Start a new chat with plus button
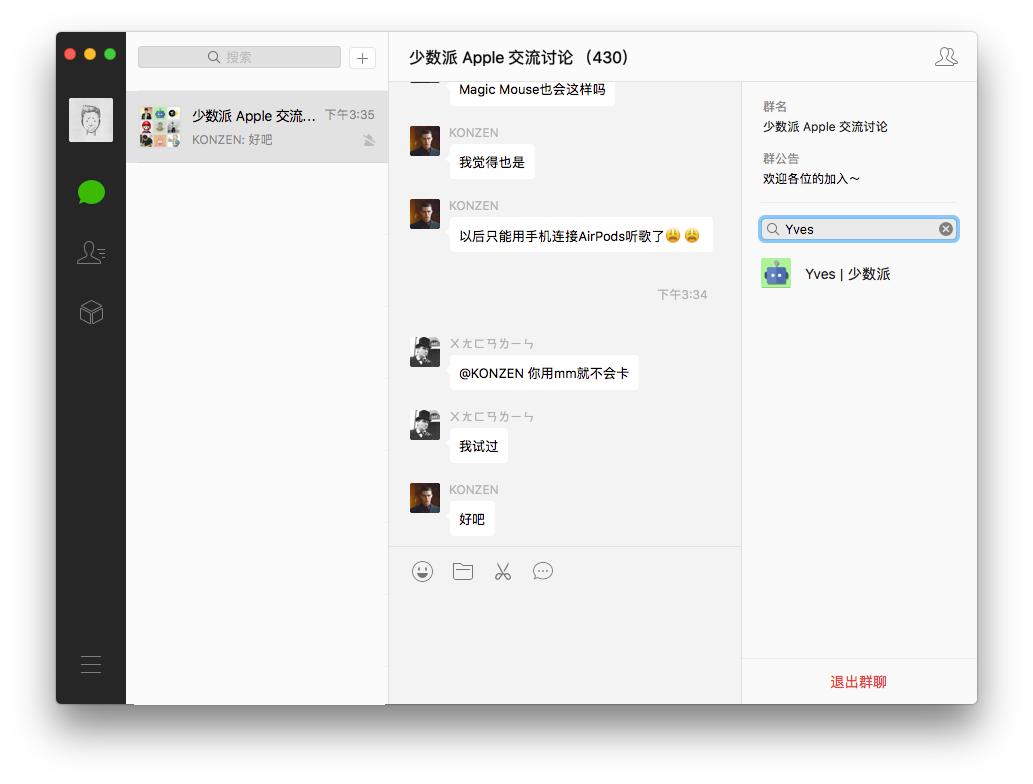Viewport: 1033px width, 784px height. (362, 58)
